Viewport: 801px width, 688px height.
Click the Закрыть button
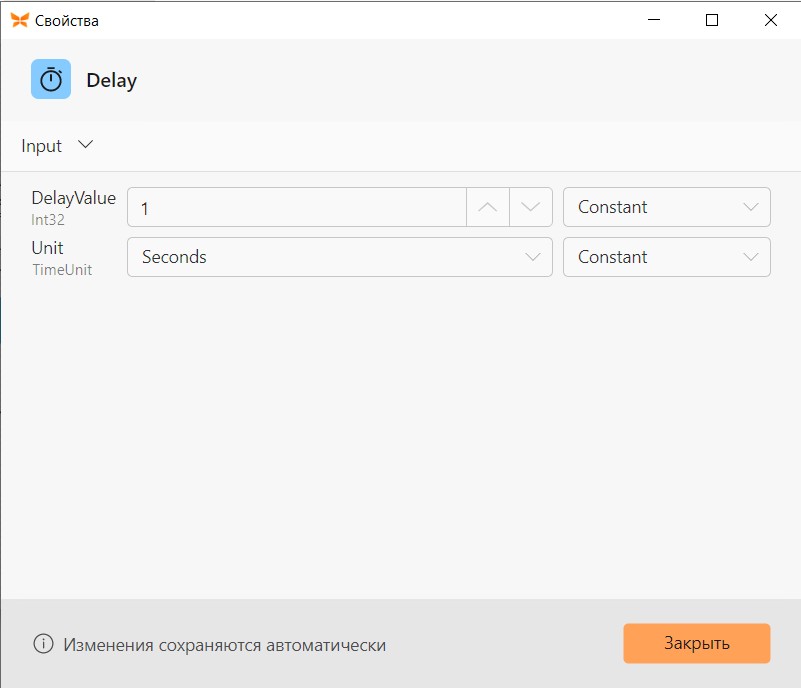[697, 643]
